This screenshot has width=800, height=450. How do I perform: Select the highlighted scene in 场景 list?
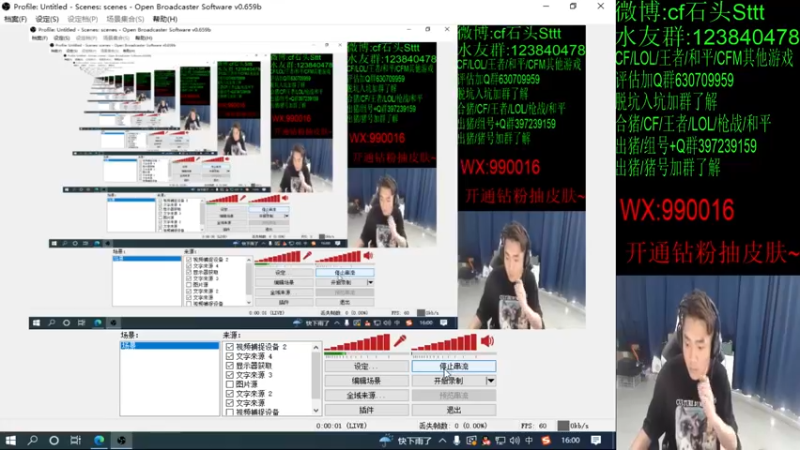(x=169, y=345)
